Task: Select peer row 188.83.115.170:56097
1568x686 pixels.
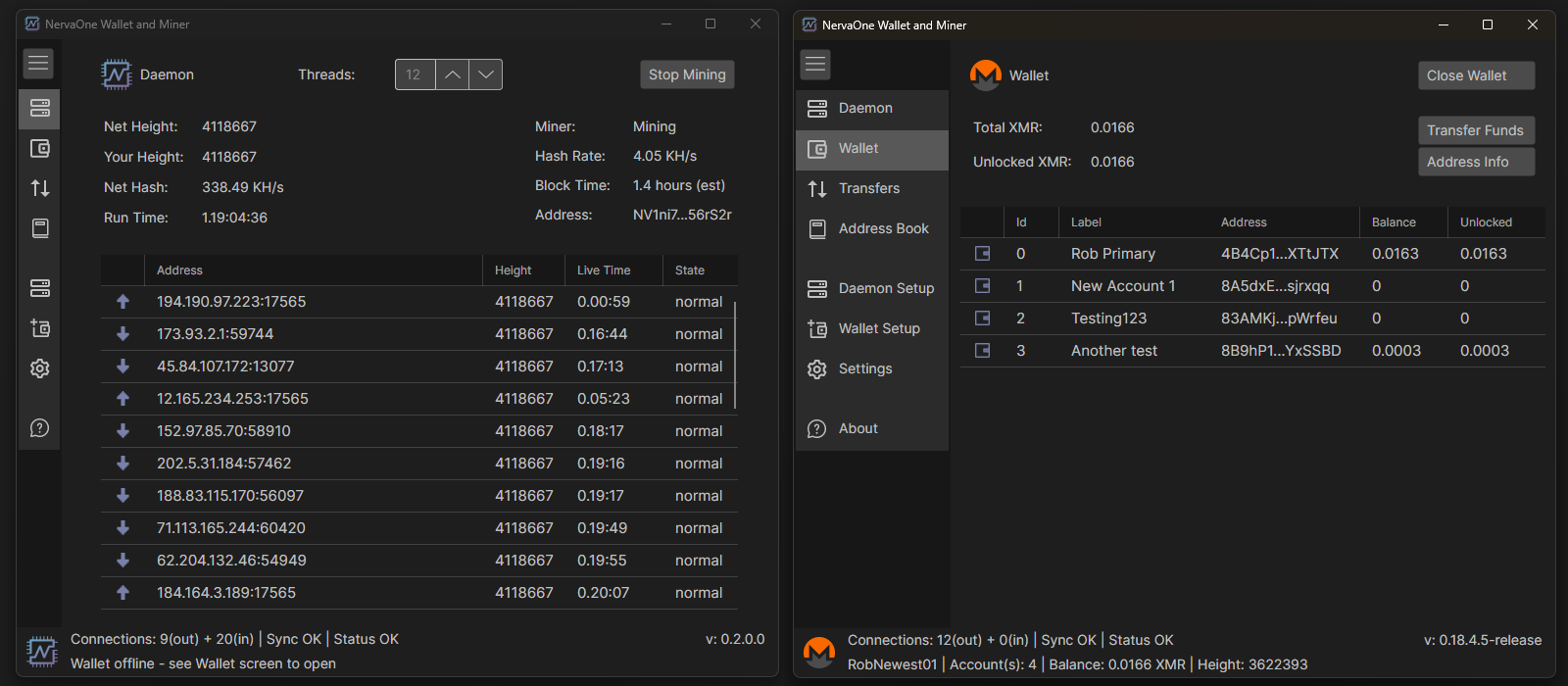Action: coord(418,496)
